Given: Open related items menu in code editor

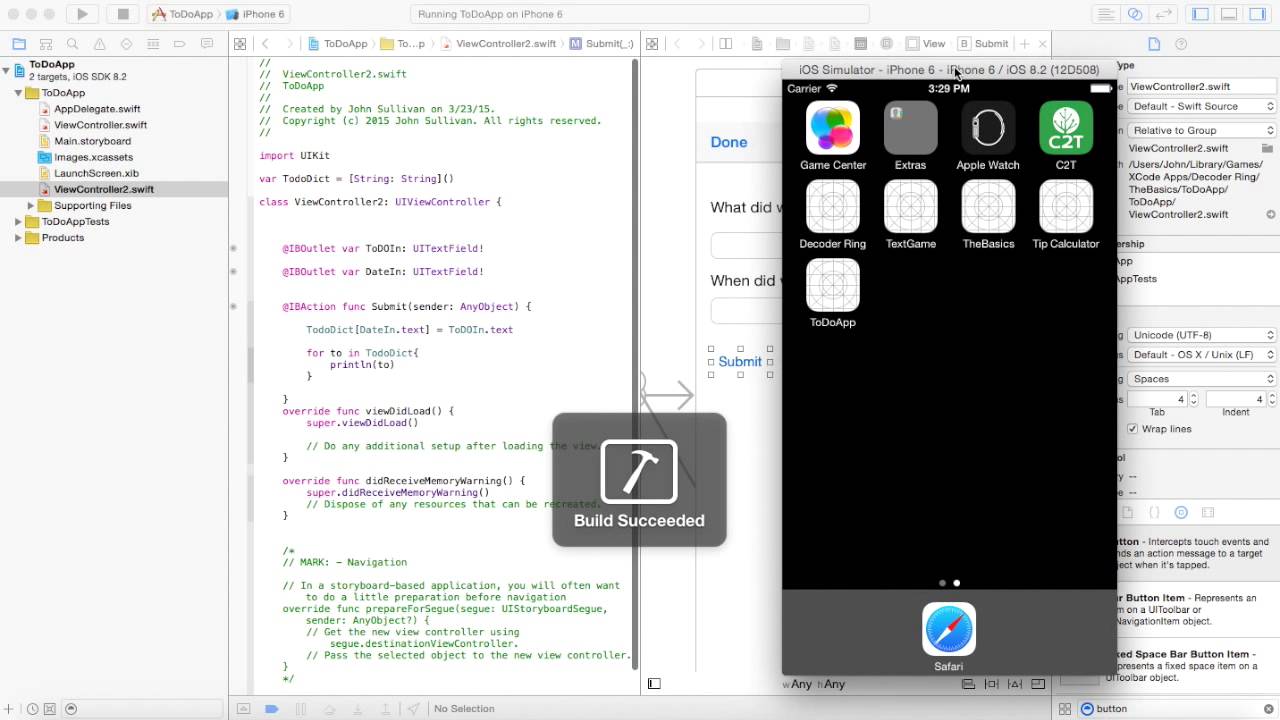Looking at the screenshot, I should click(x=240, y=44).
